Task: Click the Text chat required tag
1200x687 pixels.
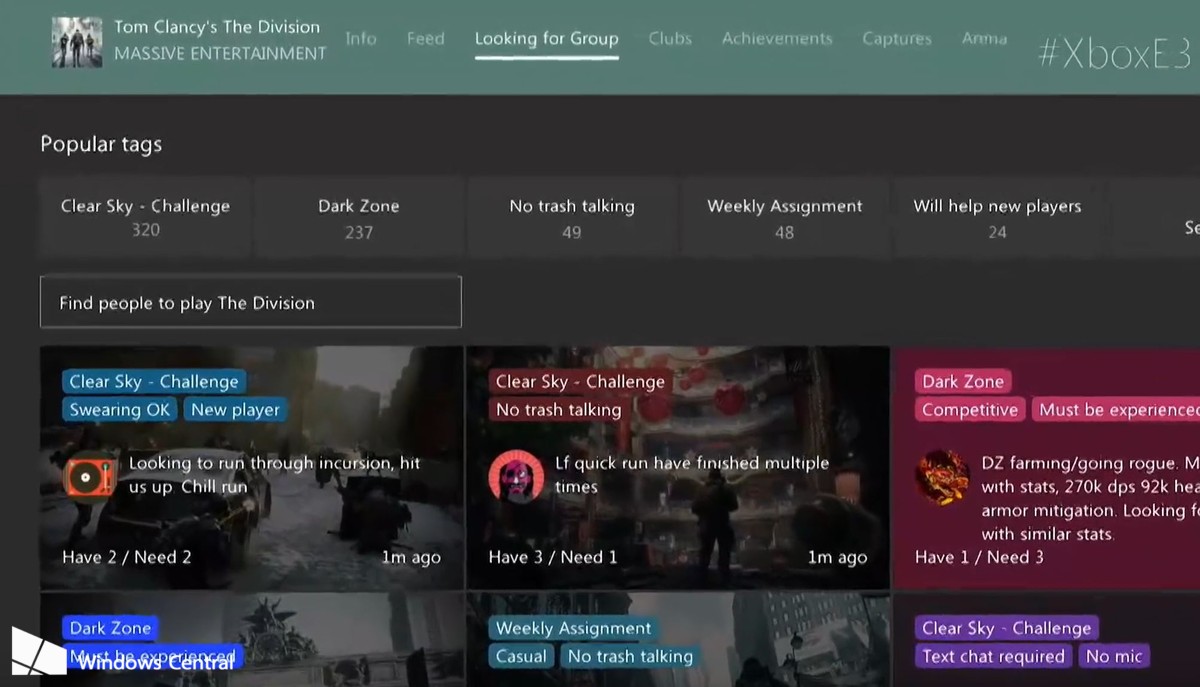Action: [x=993, y=656]
